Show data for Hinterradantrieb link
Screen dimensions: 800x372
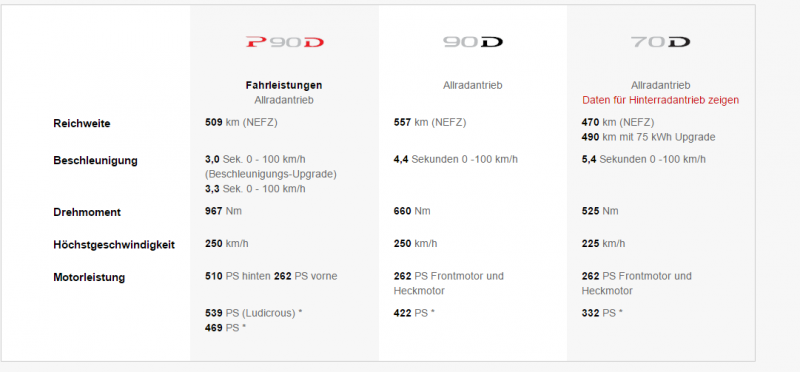click(x=660, y=101)
